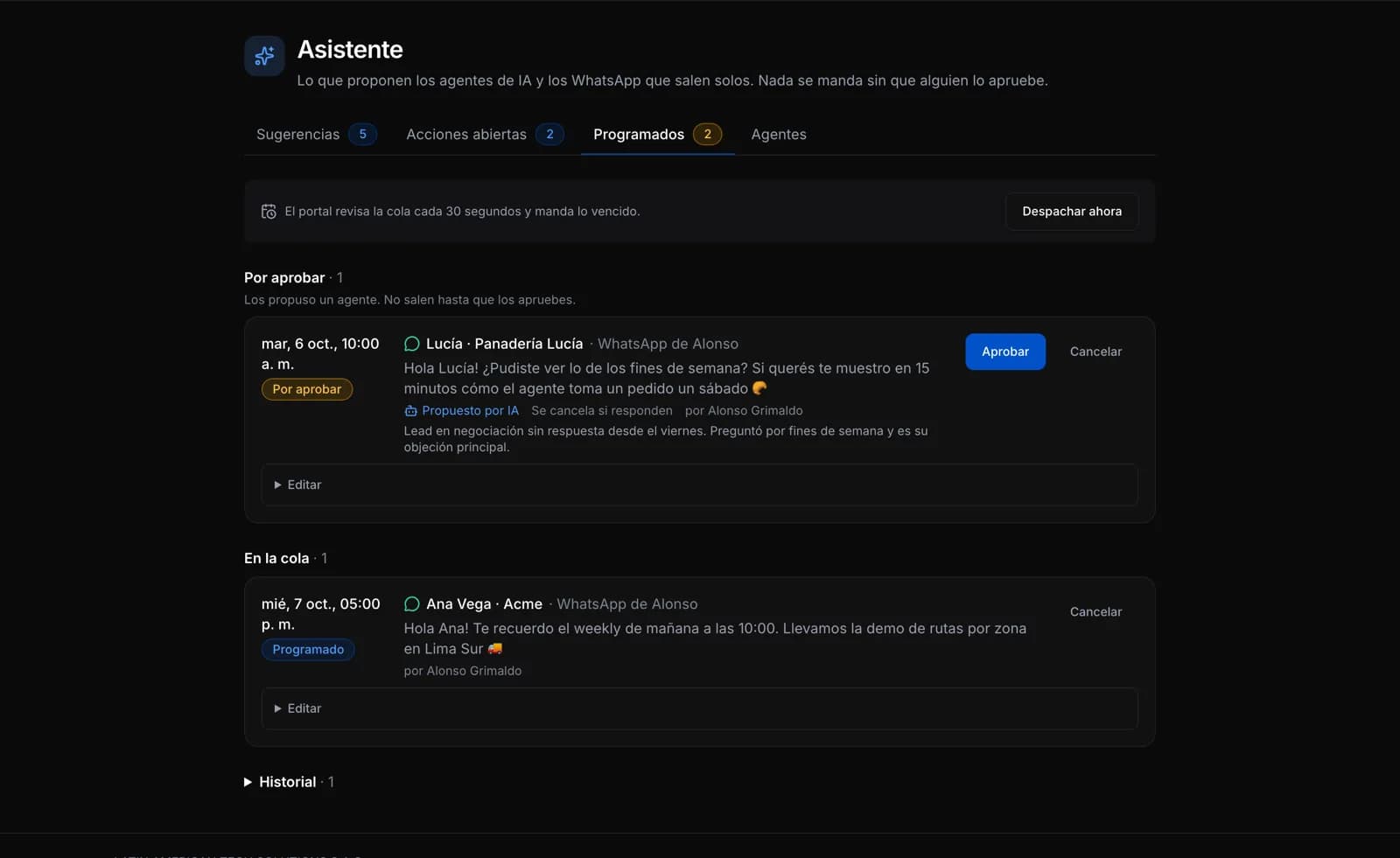
Task: Click the Asistente page title
Action: tap(350, 49)
